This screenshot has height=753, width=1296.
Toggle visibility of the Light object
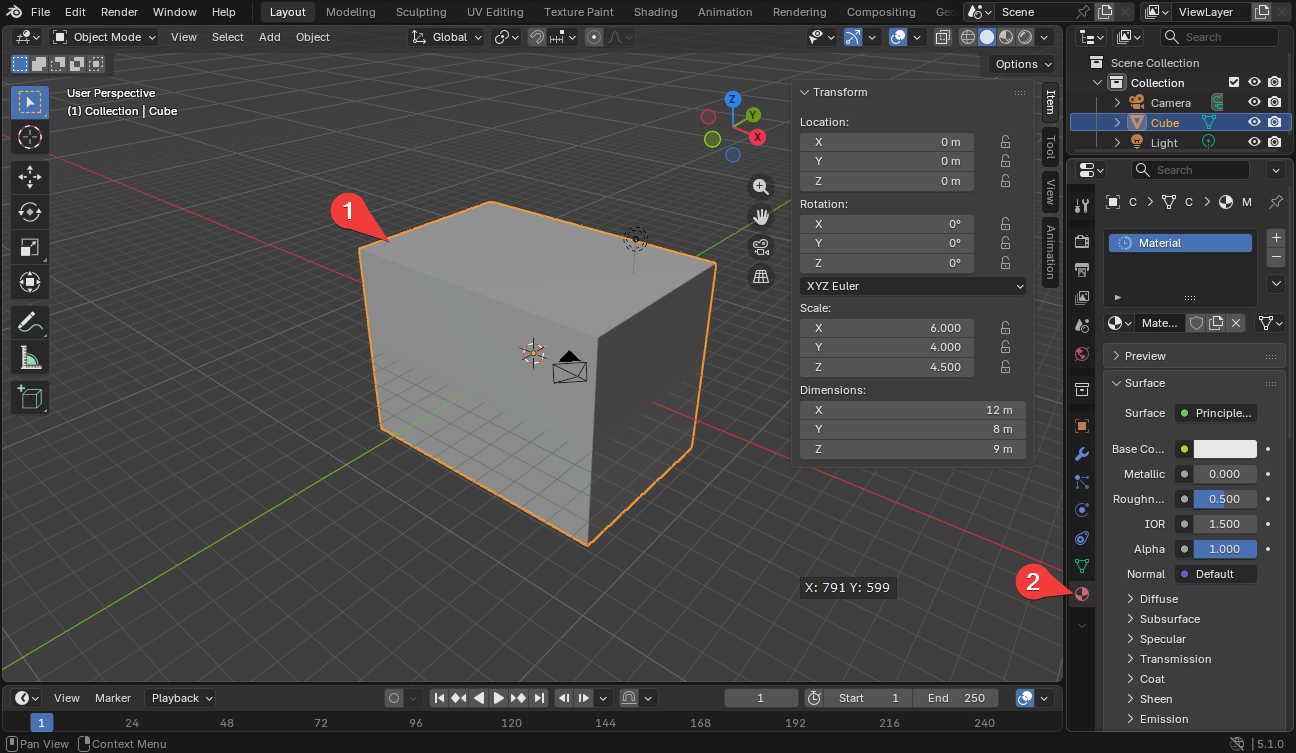point(1254,142)
